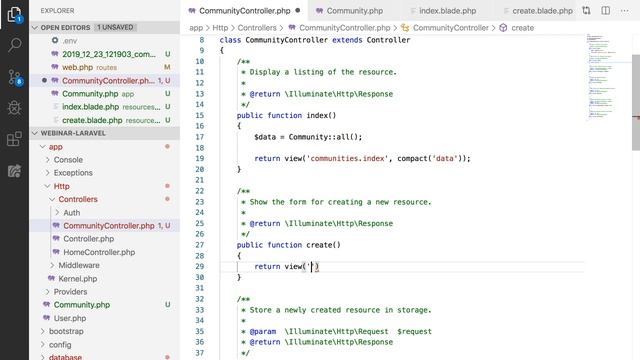Open User.php in the file tree
Image resolution: width=640 pixels, height=360 pixels.
pos(104,318)
